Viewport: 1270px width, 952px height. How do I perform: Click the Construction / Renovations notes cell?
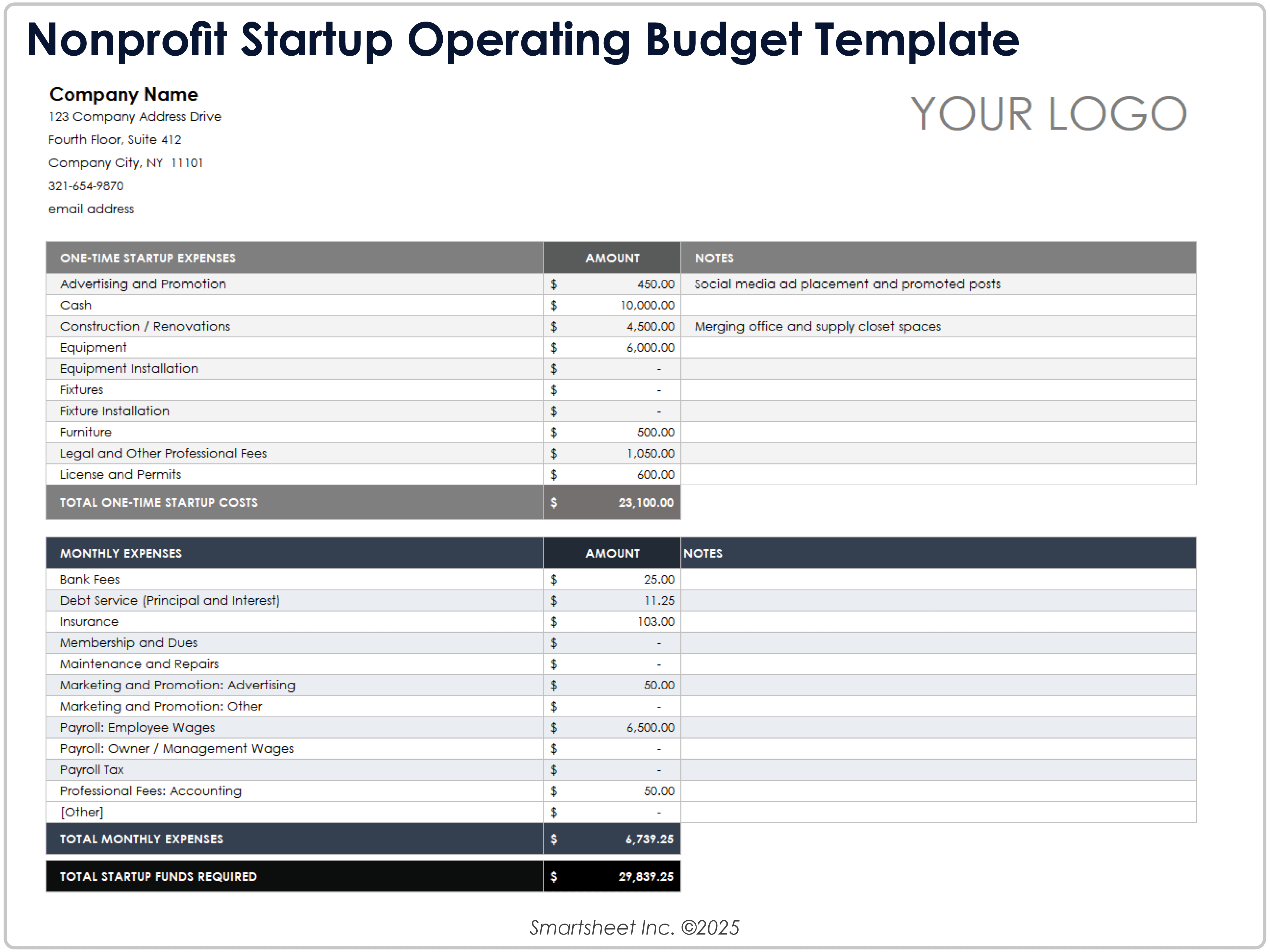click(817, 327)
